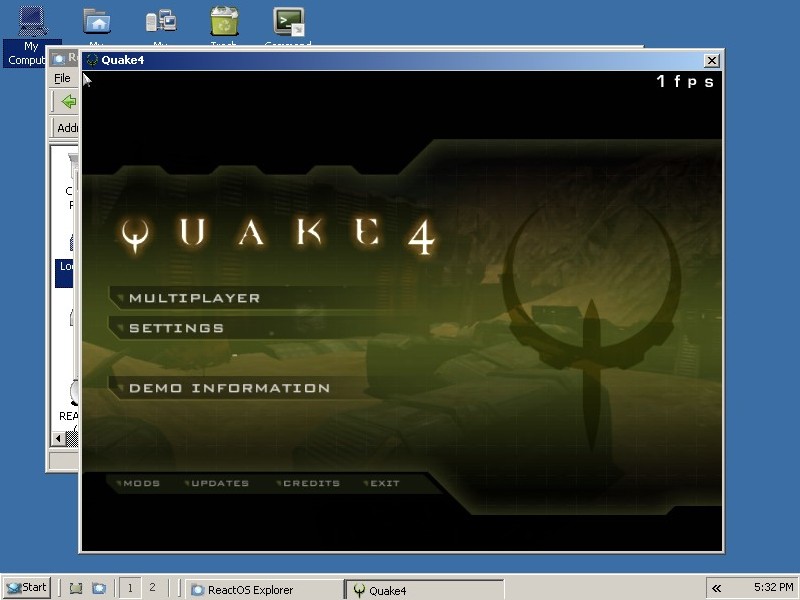Open Demo Information
This screenshot has width=800, height=600.
pos(229,388)
